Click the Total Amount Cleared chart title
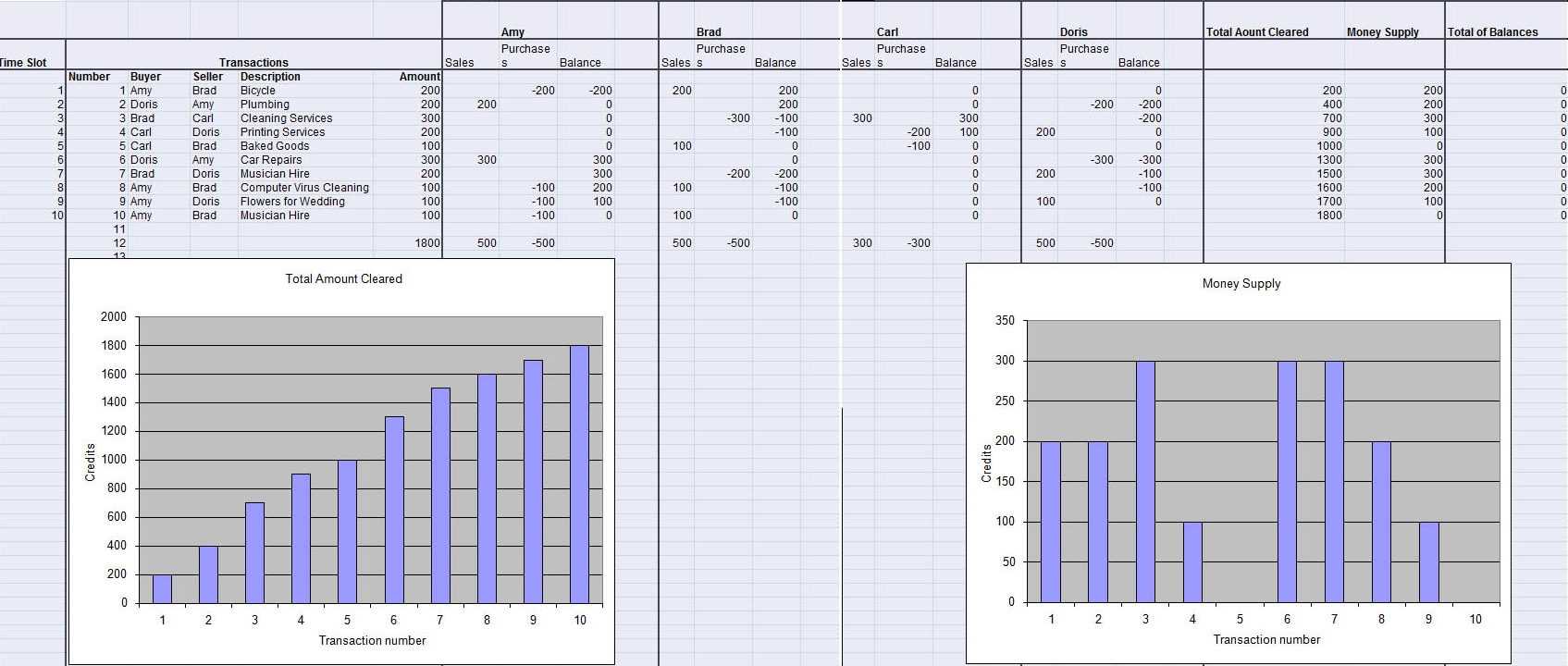The image size is (1568, 666). click(343, 278)
